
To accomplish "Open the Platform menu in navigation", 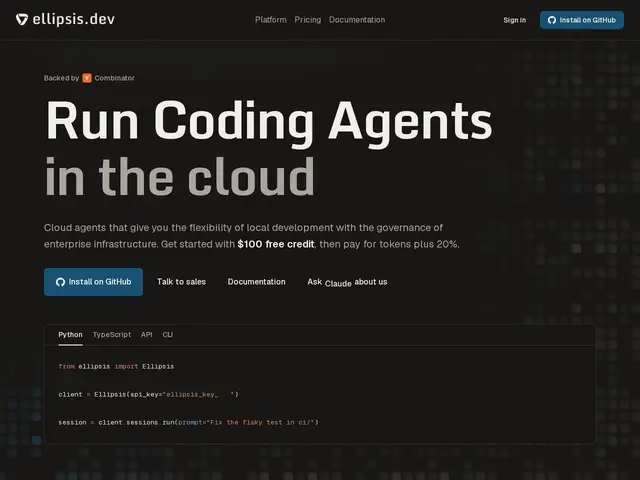I will point(271,20).
